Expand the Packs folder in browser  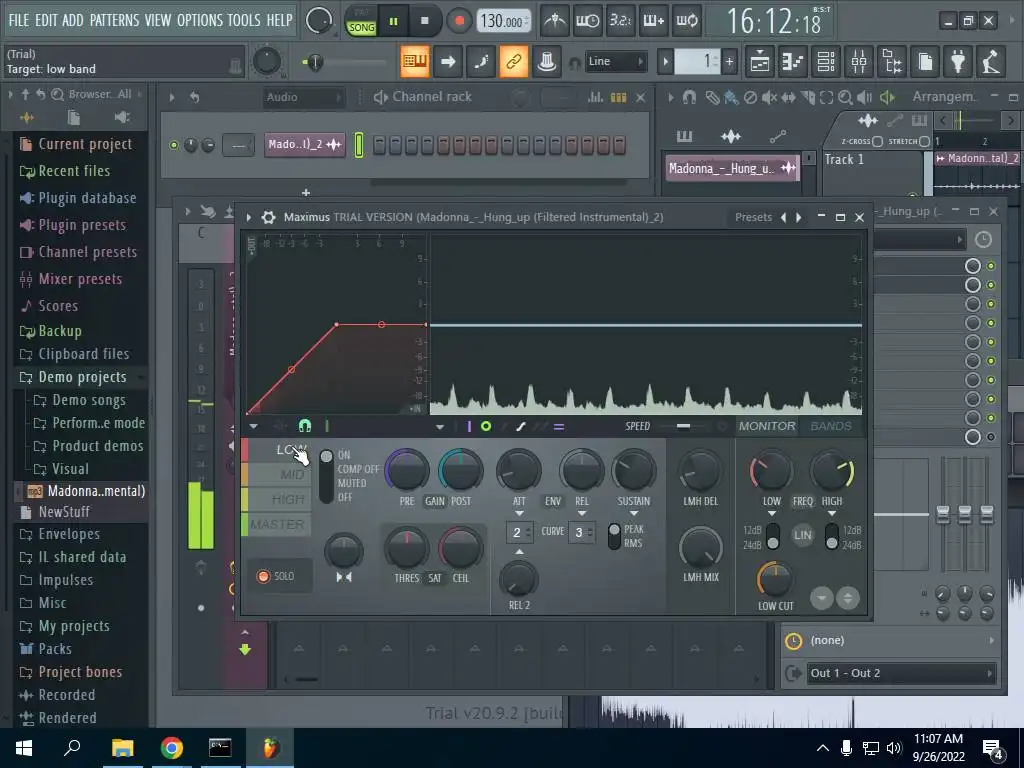tap(55, 649)
